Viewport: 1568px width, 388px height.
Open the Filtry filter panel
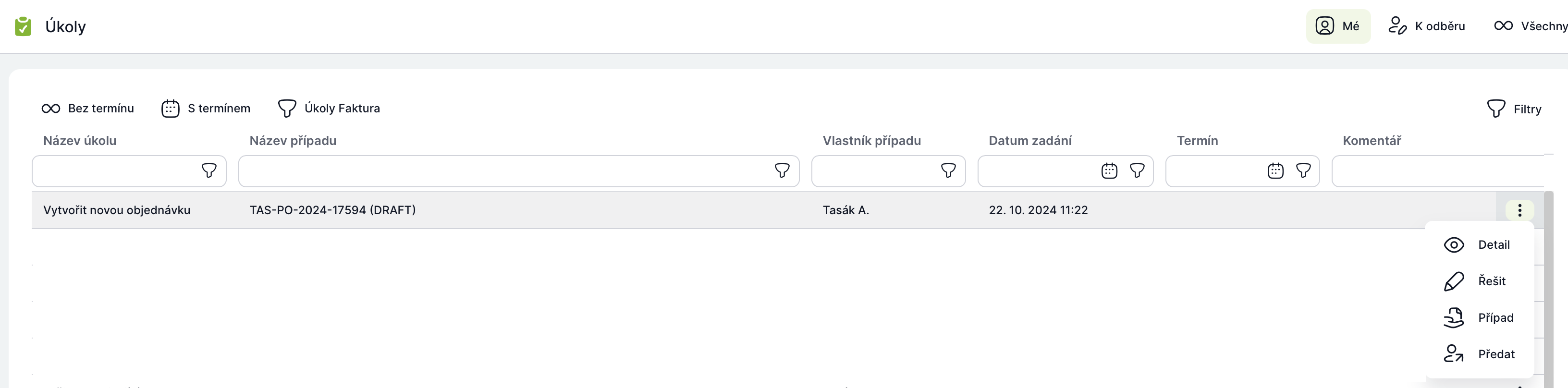pos(1514,109)
